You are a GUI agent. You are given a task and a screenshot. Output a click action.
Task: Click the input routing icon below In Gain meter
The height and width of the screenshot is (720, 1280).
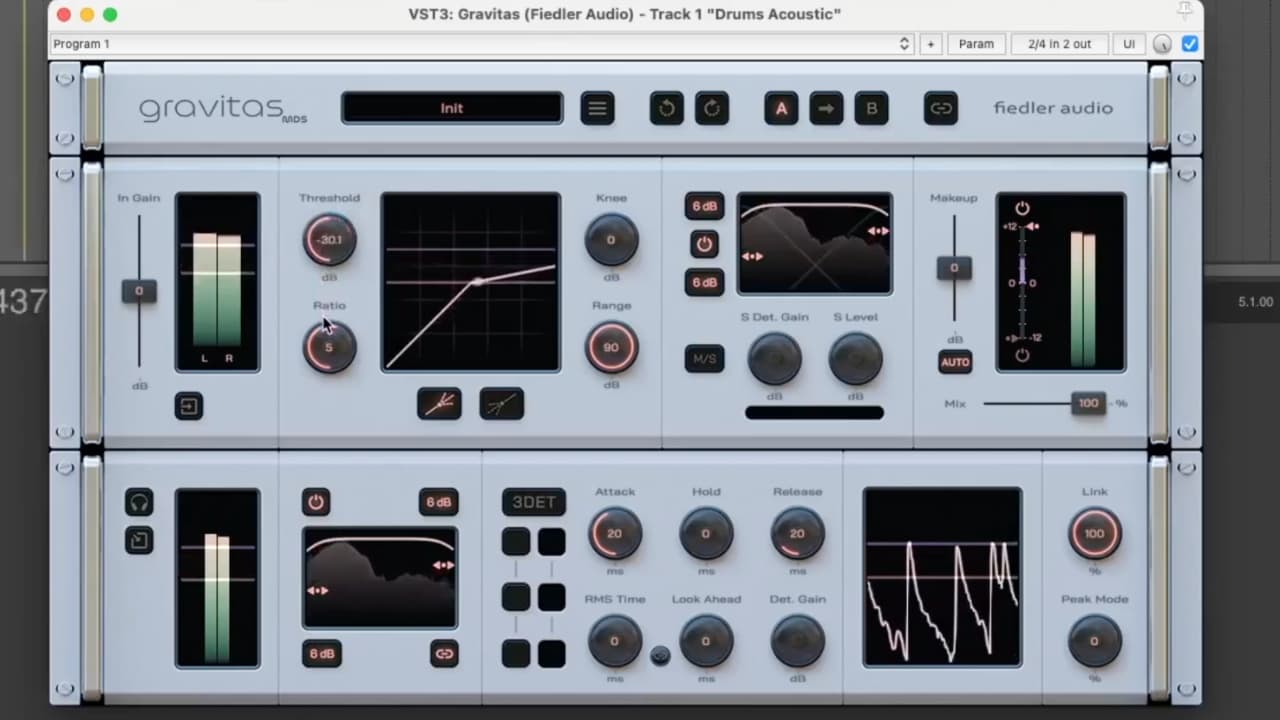[x=188, y=405]
